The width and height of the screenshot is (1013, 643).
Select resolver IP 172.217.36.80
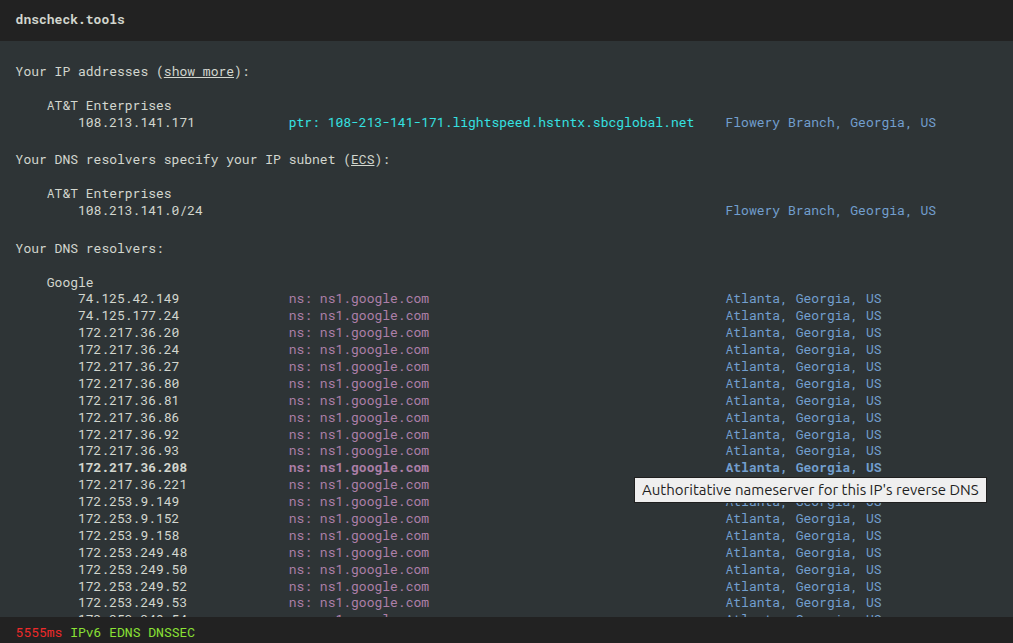point(129,383)
